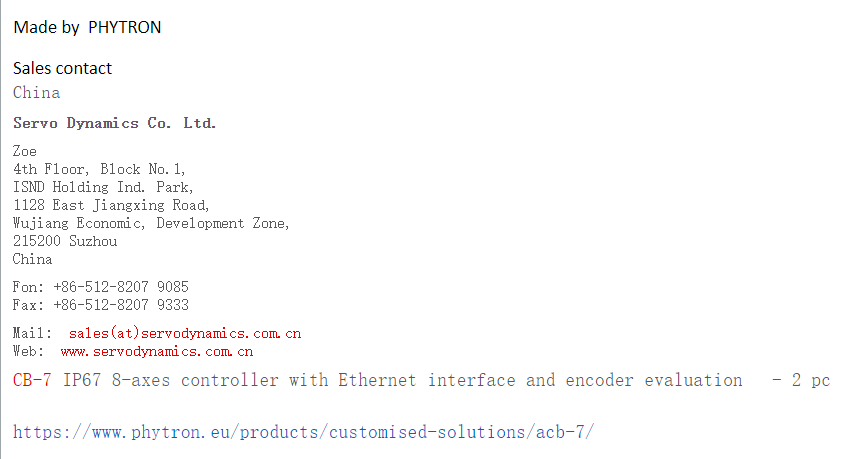Open the phytron.eu acb-7 product URL
This screenshot has height=459, width=847.
tap(304, 432)
